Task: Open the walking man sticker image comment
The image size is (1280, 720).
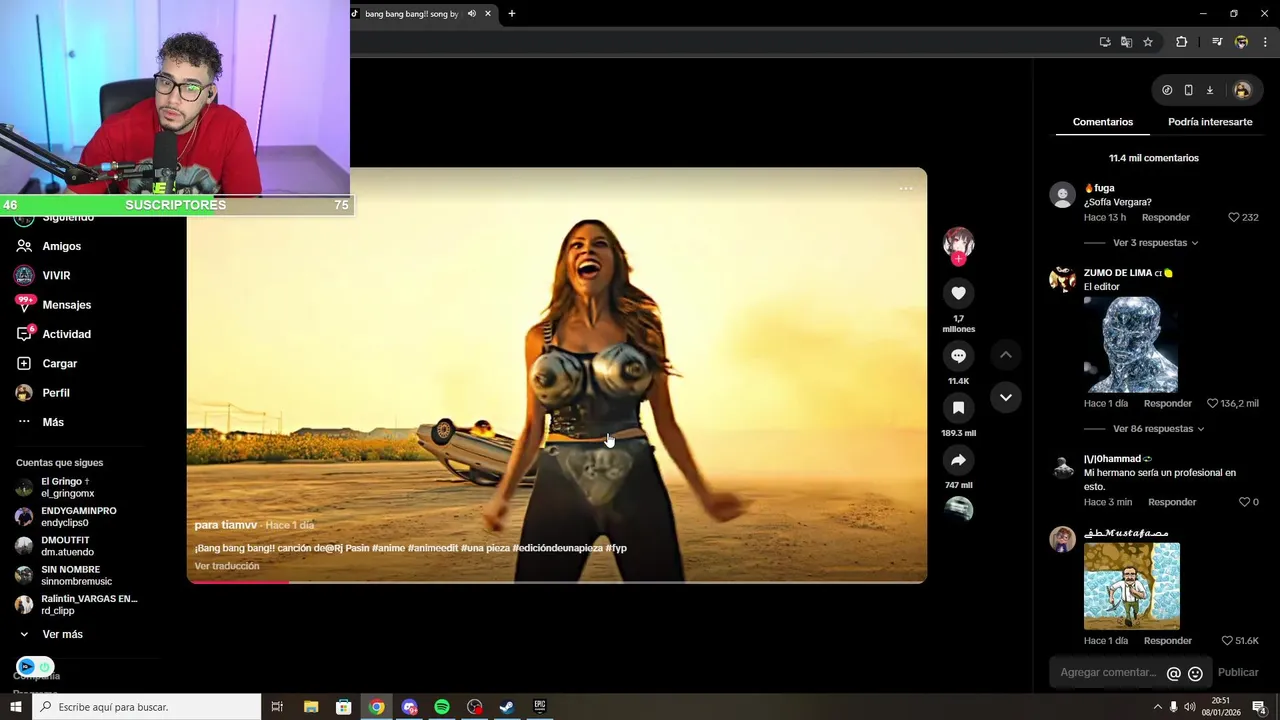Action: [1132, 586]
